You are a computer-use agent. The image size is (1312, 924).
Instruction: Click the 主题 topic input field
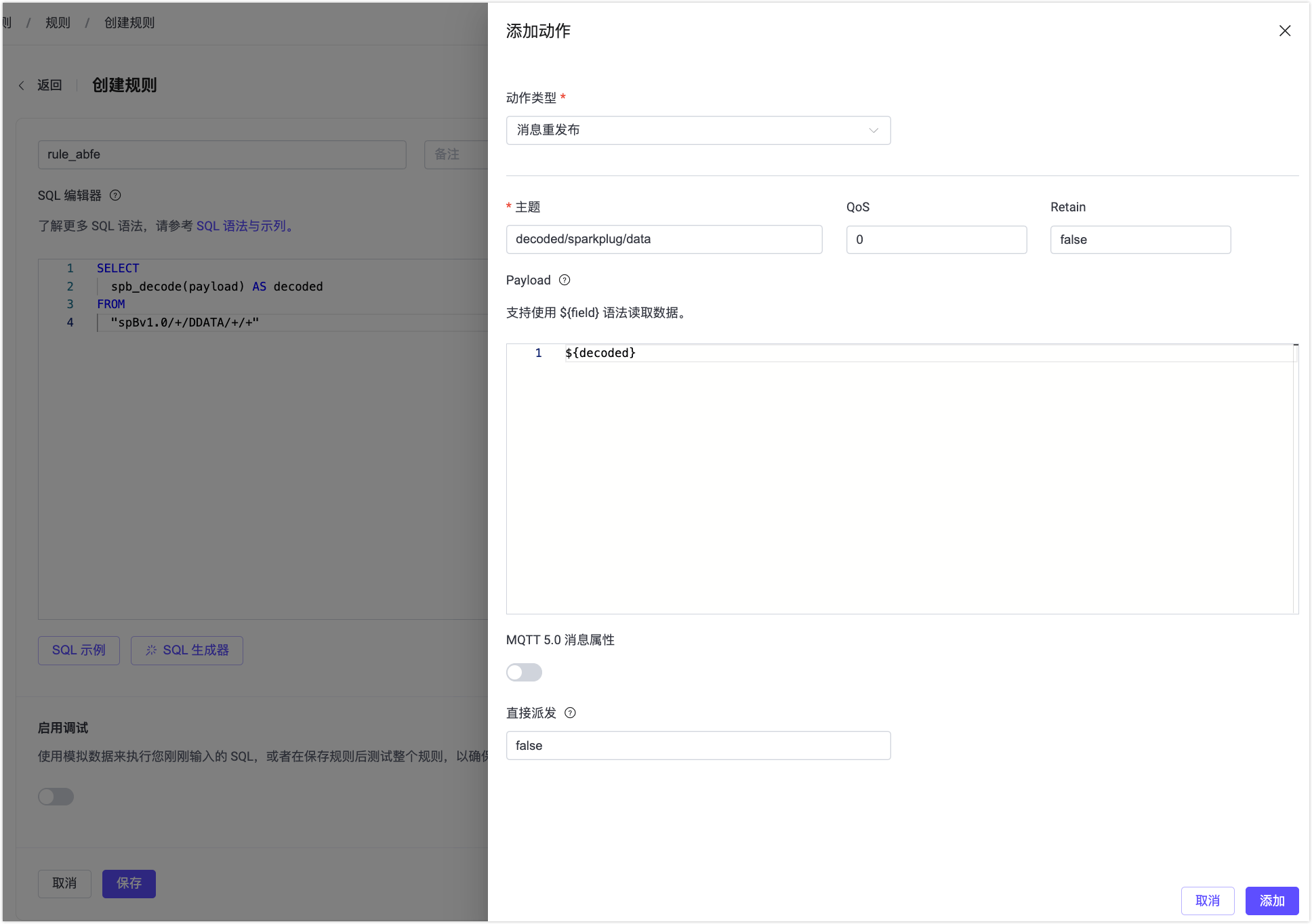tap(664, 239)
